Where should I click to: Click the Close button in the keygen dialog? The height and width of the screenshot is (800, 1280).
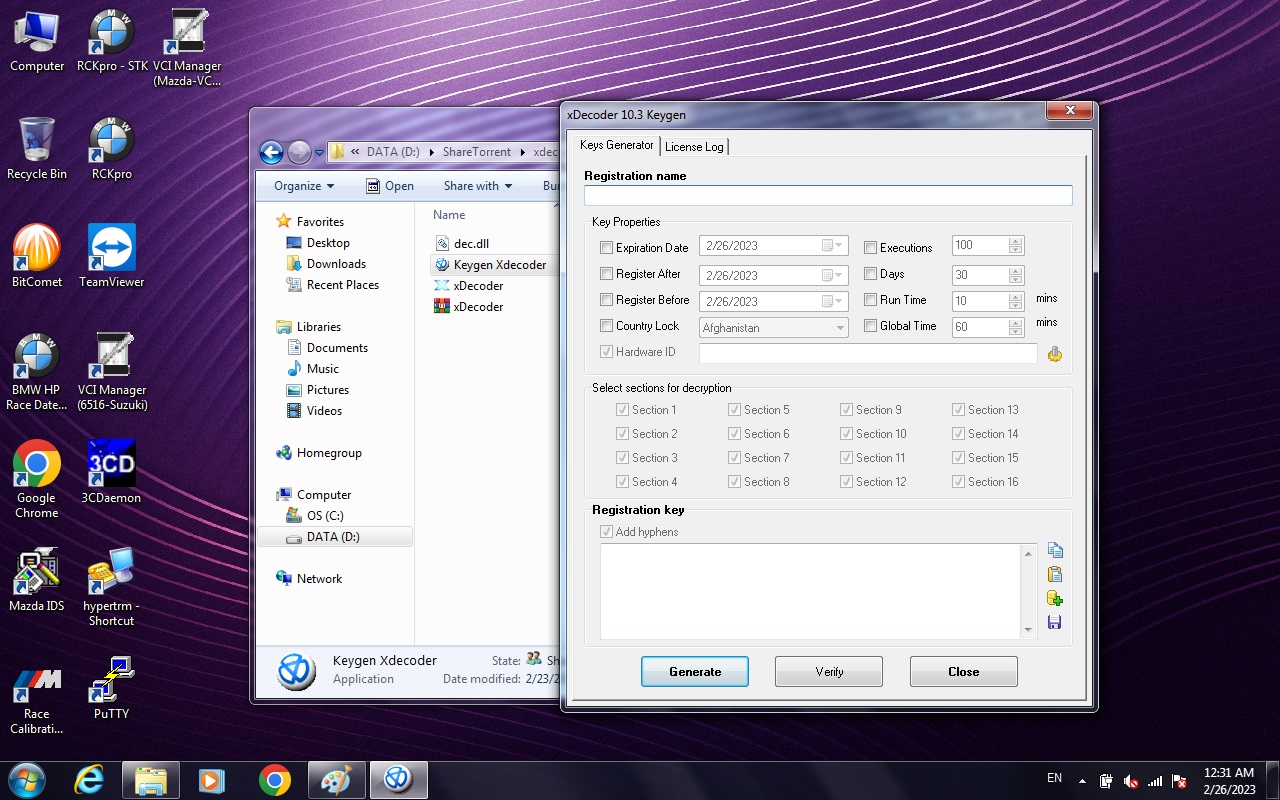pyautogui.click(x=964, y=672)
